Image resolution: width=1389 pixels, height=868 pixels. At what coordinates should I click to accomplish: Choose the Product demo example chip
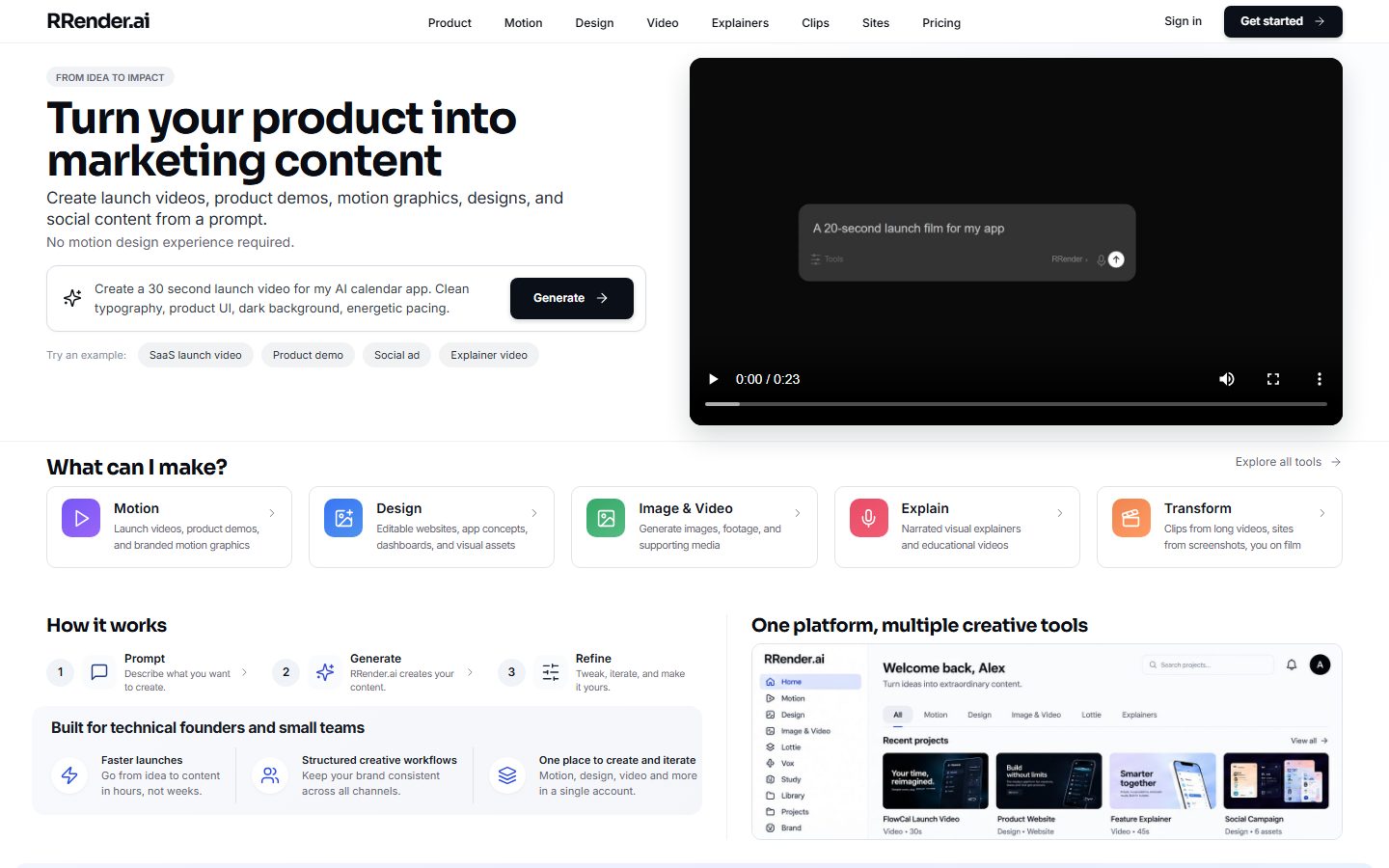308,355
